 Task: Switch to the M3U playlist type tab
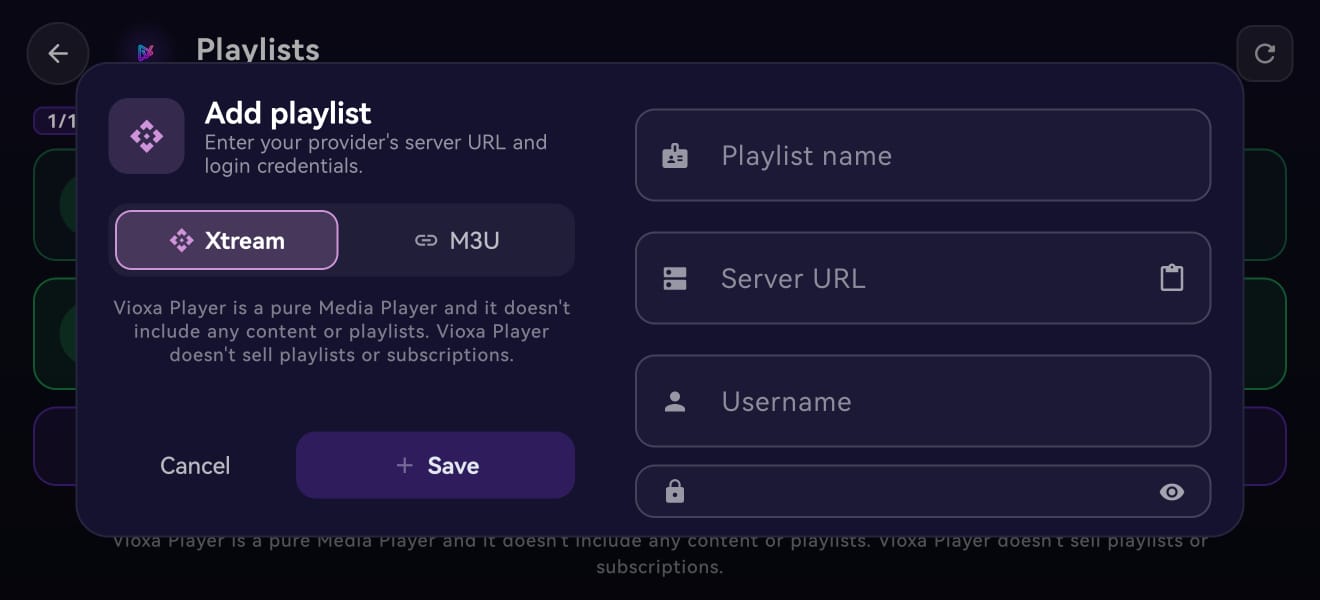coord(457,240)
